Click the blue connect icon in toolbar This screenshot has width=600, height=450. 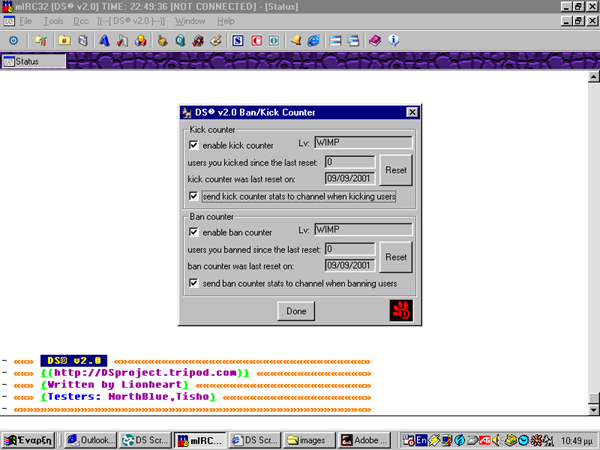click(13, 40)
